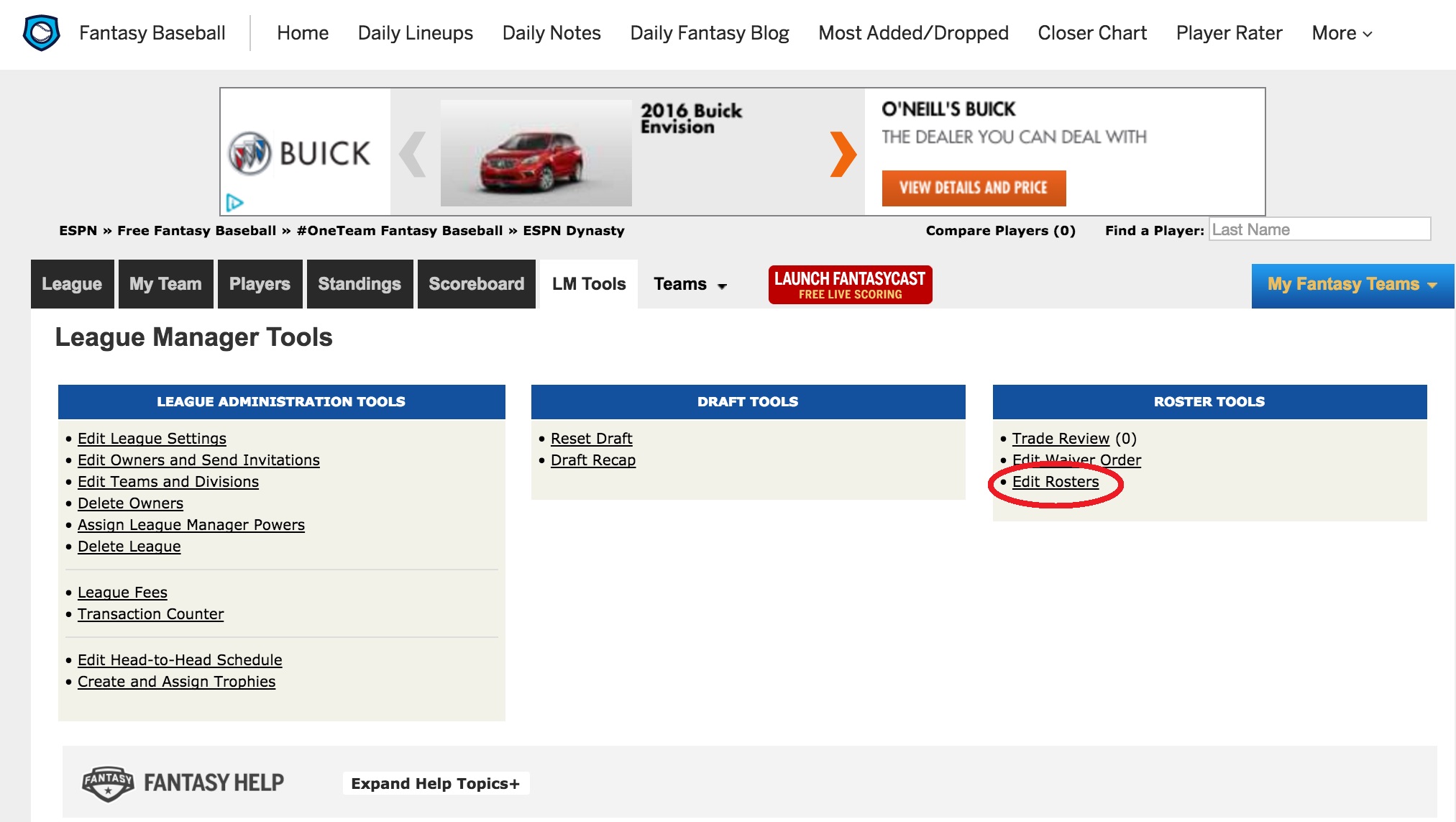Open Assign League Manager Powers
Viewport: 1456px width, 822px height.
(x=191, y=525)
